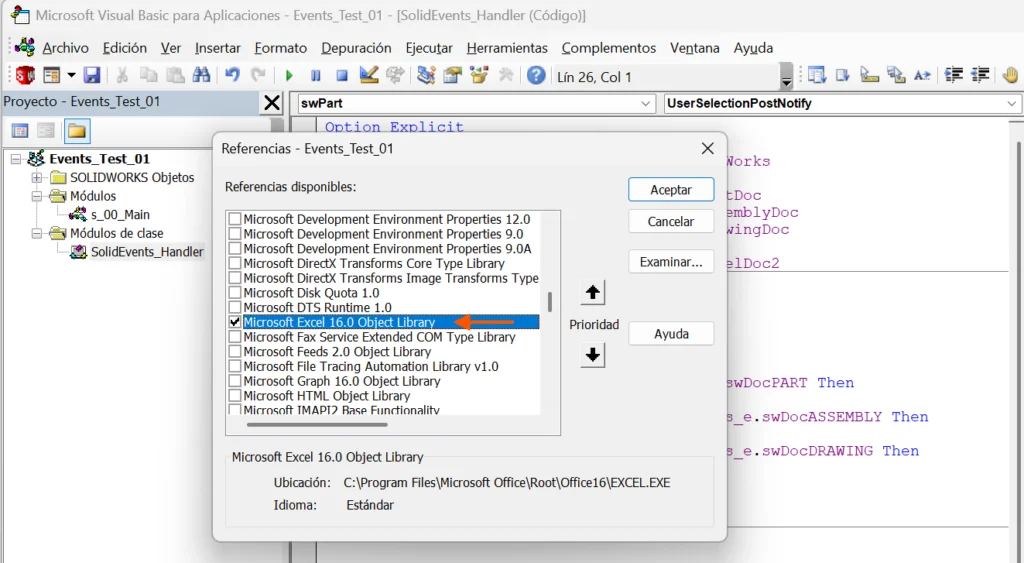The image size is (1024, 563).
Task: Click the Redo arrow icon
Action: tap(259, 76)
